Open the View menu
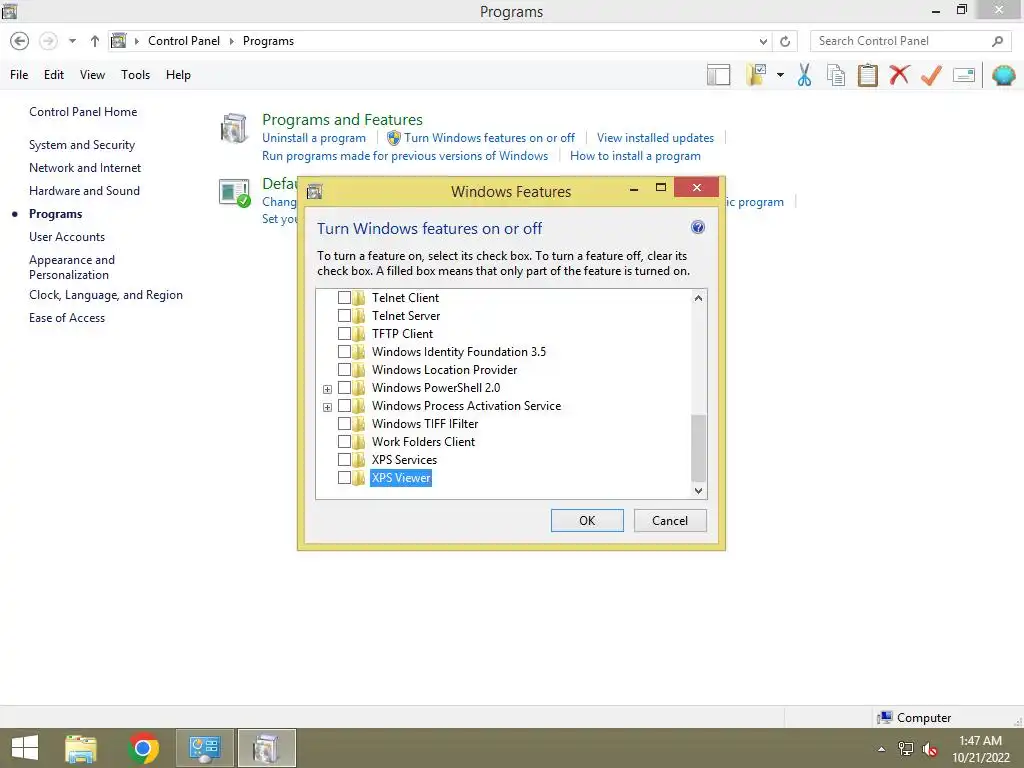 (92, 75)
